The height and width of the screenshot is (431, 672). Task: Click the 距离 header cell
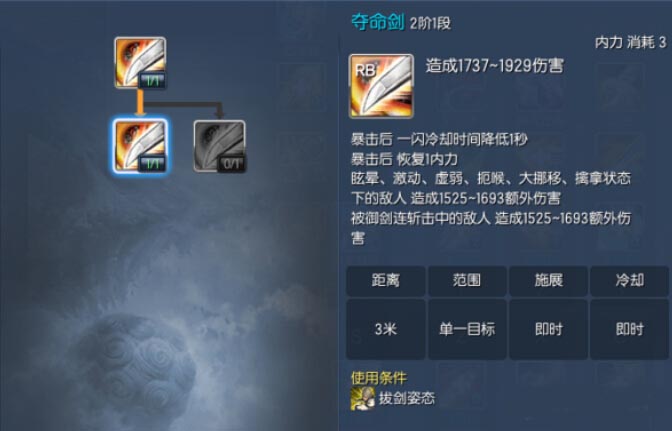386,281
